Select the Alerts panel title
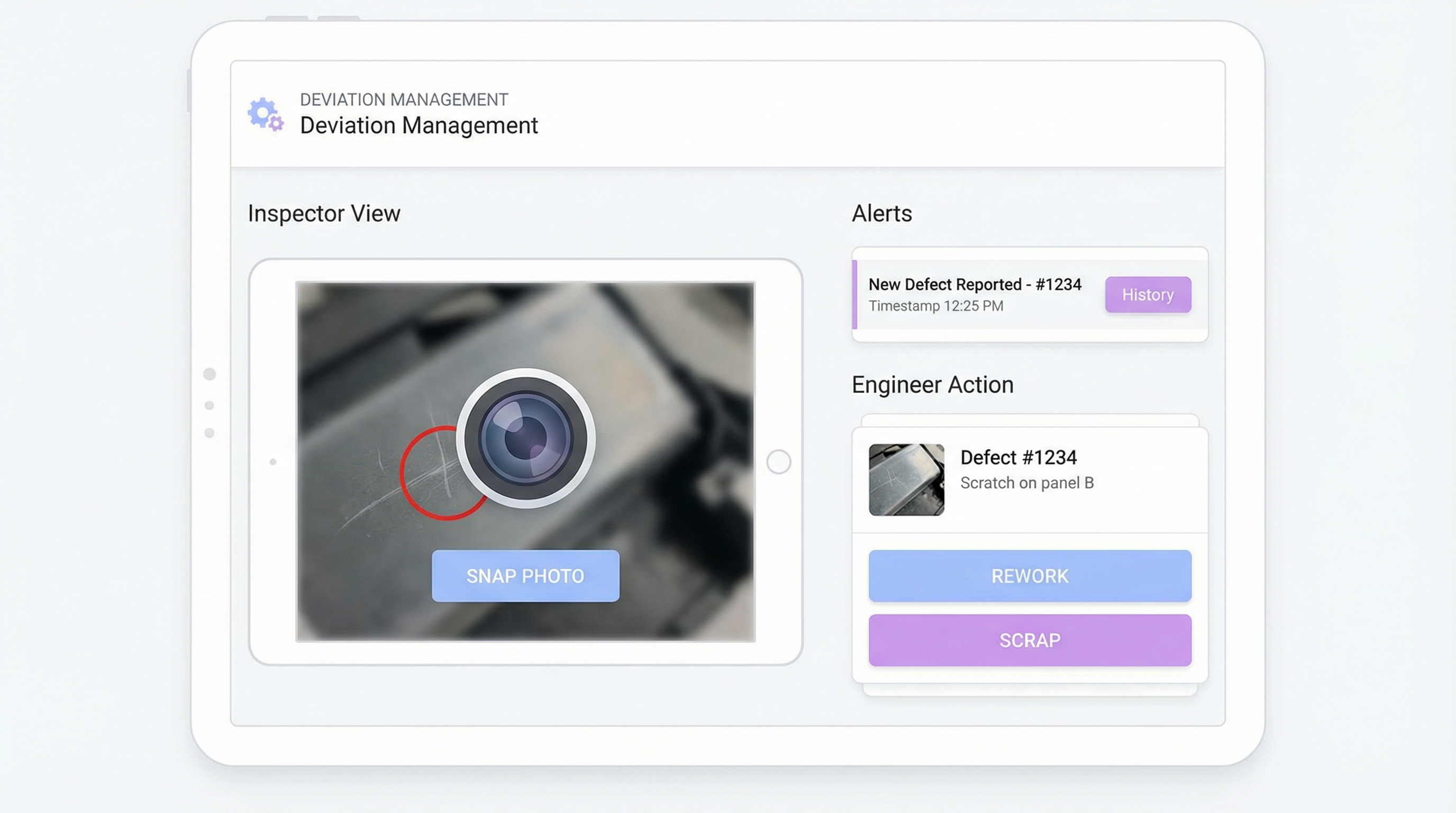This screenshot has width=1456, height=813. (x=881, y=214)
